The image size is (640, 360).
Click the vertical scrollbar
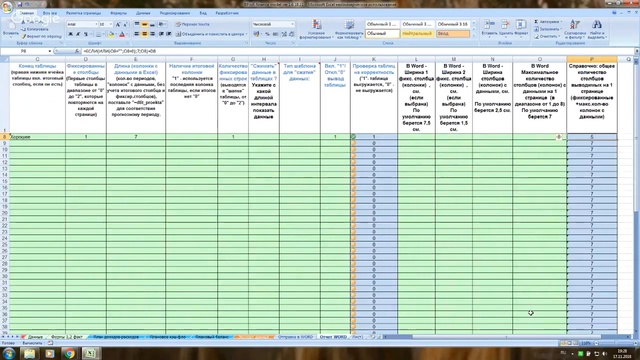[x=637, y=196]
